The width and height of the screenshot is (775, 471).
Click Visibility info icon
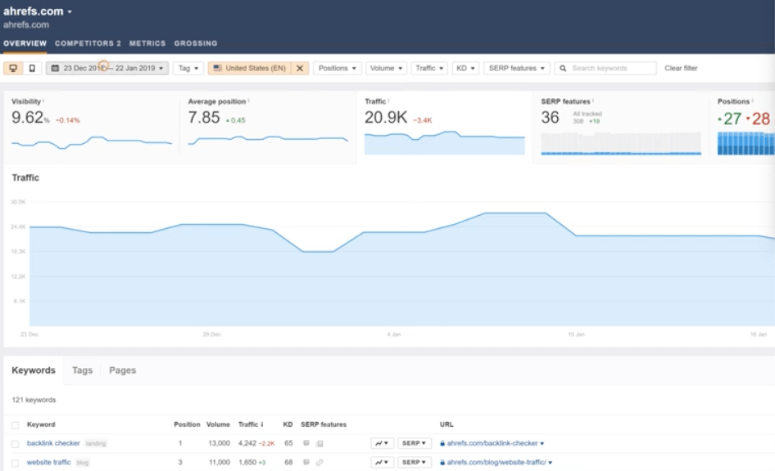[43, 100]
